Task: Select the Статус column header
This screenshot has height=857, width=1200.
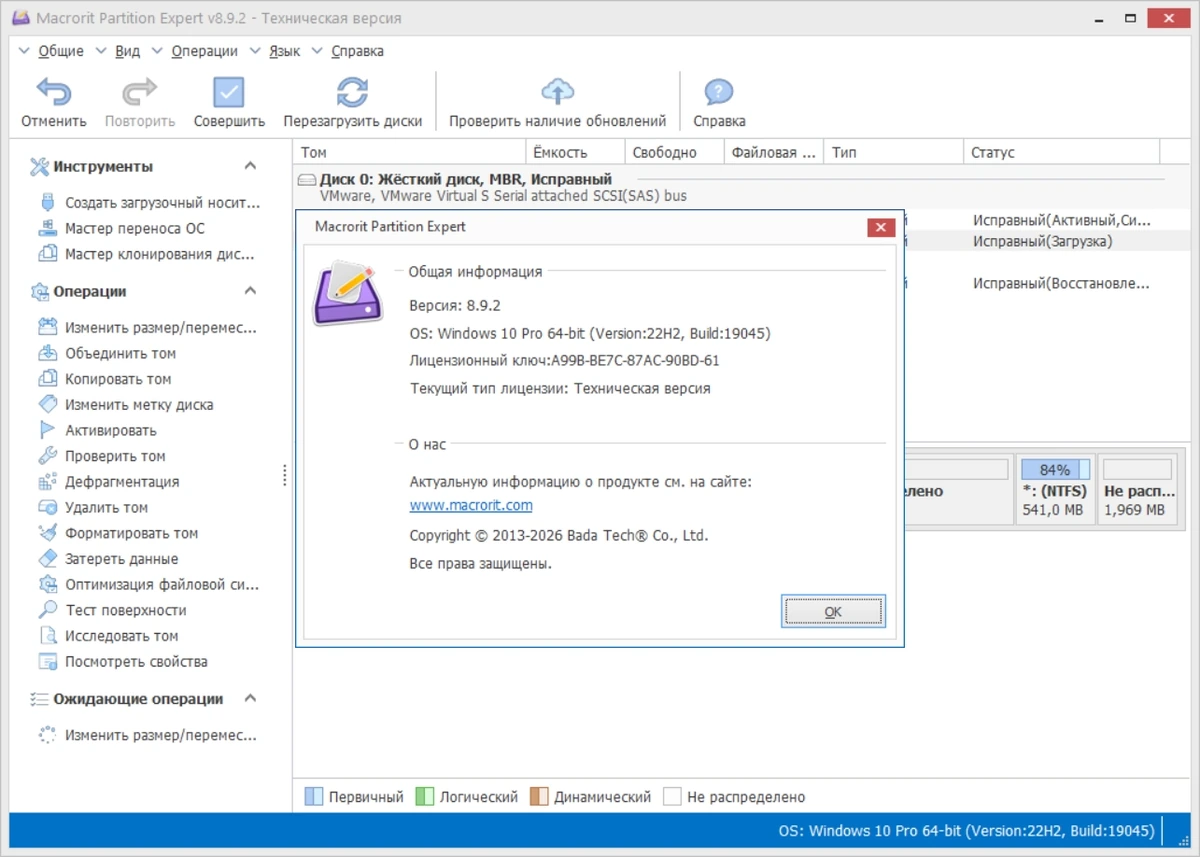Action: [x=1062, y=152]
